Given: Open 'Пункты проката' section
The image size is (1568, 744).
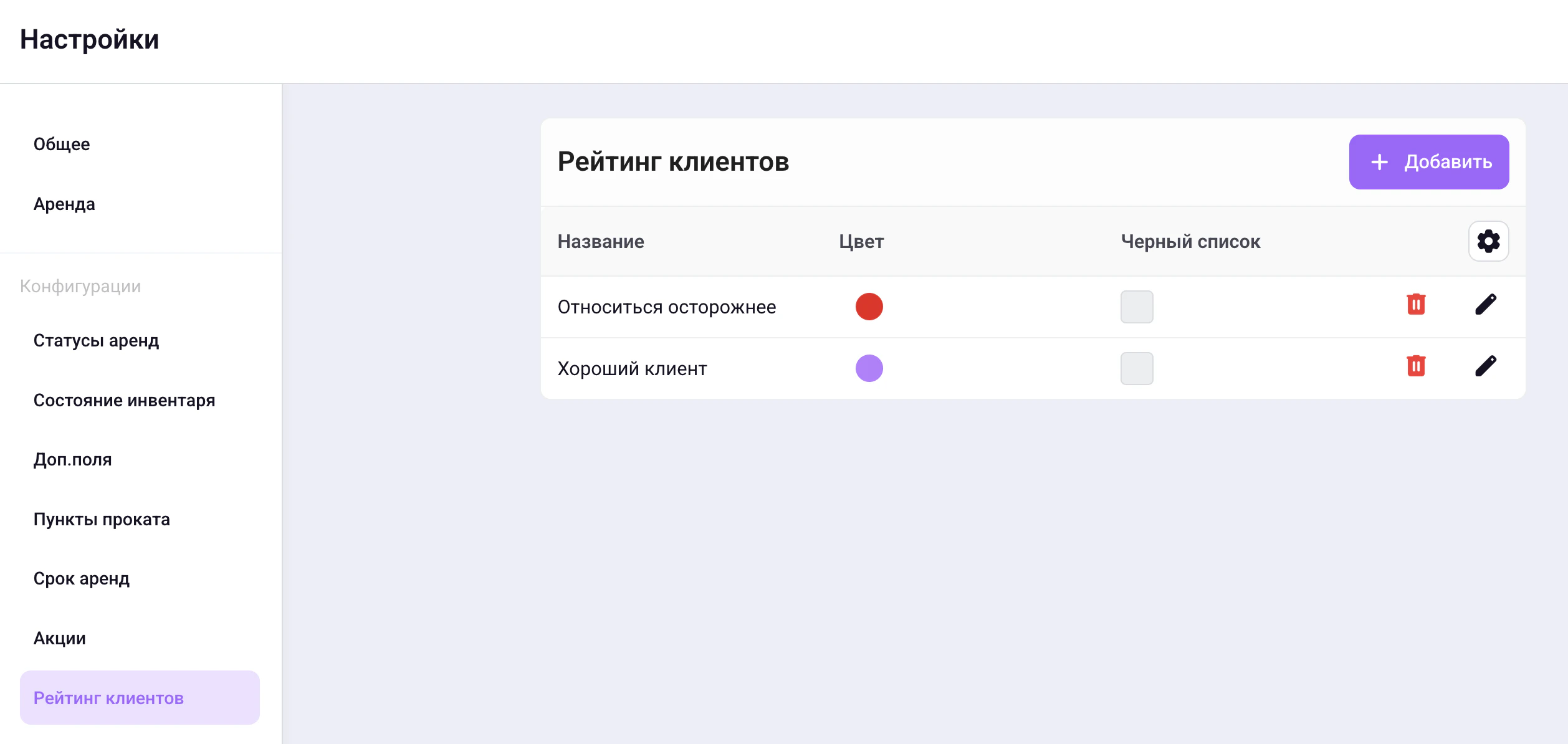Looking at the screenshot, I should [102, 518].
